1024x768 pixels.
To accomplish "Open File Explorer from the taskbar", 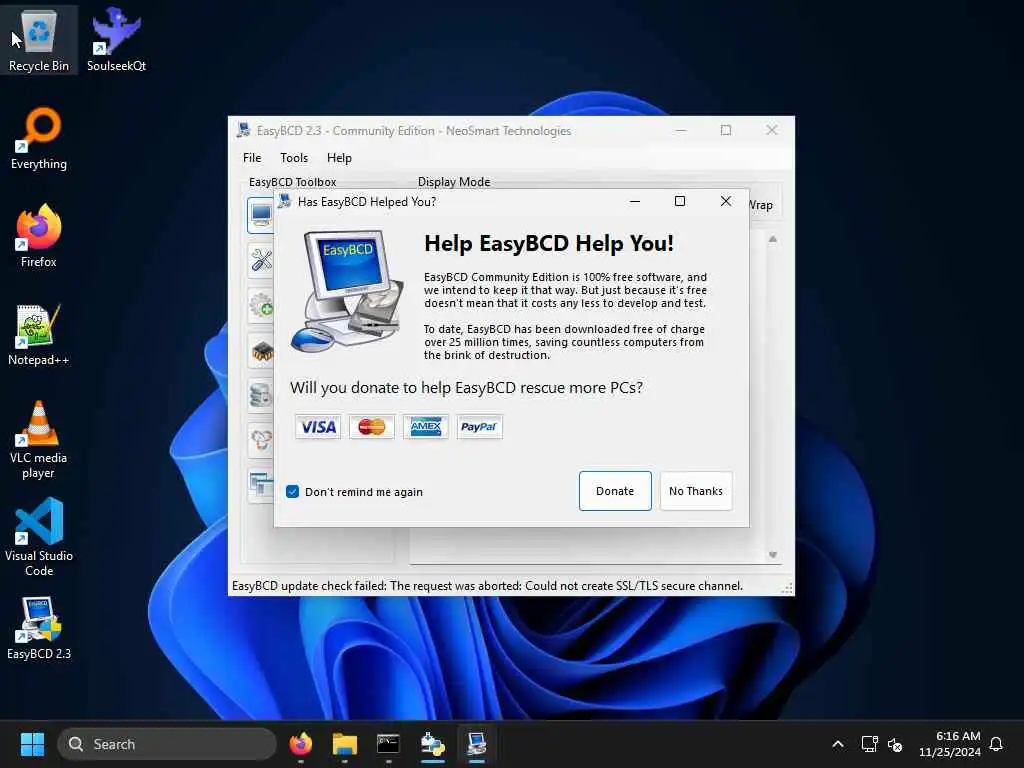I will click(x=345, y=744).
